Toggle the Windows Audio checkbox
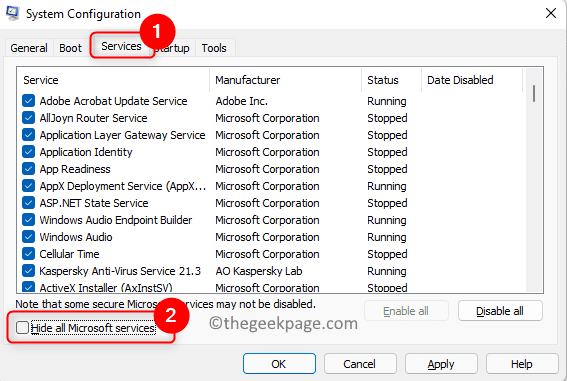This screenshot has width=567, height=381. click(x=28, y=237)
